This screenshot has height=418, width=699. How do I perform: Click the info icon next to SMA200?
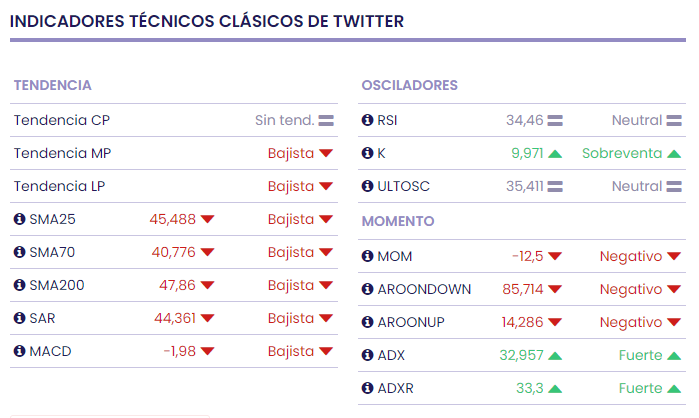tap(19, 285)
